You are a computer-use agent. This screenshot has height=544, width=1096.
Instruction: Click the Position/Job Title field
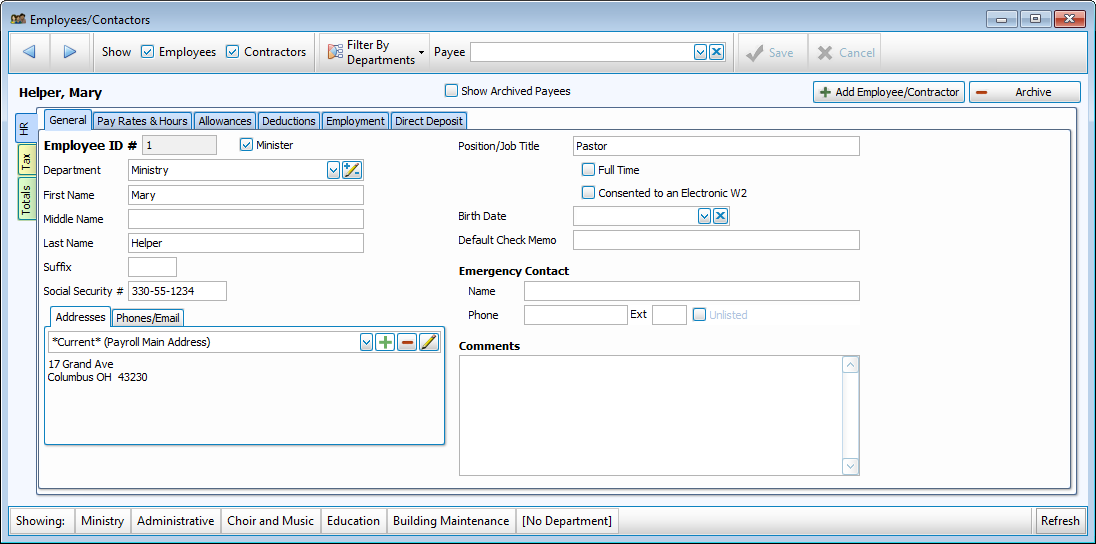coord(716,146)
